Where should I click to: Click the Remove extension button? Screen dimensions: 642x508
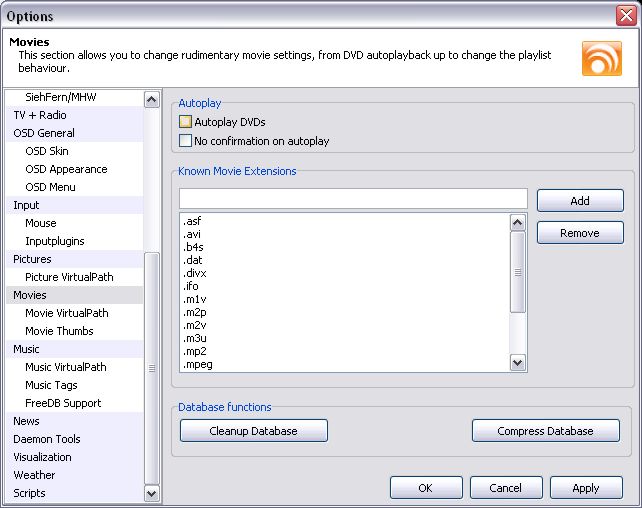tap(580, 233)
